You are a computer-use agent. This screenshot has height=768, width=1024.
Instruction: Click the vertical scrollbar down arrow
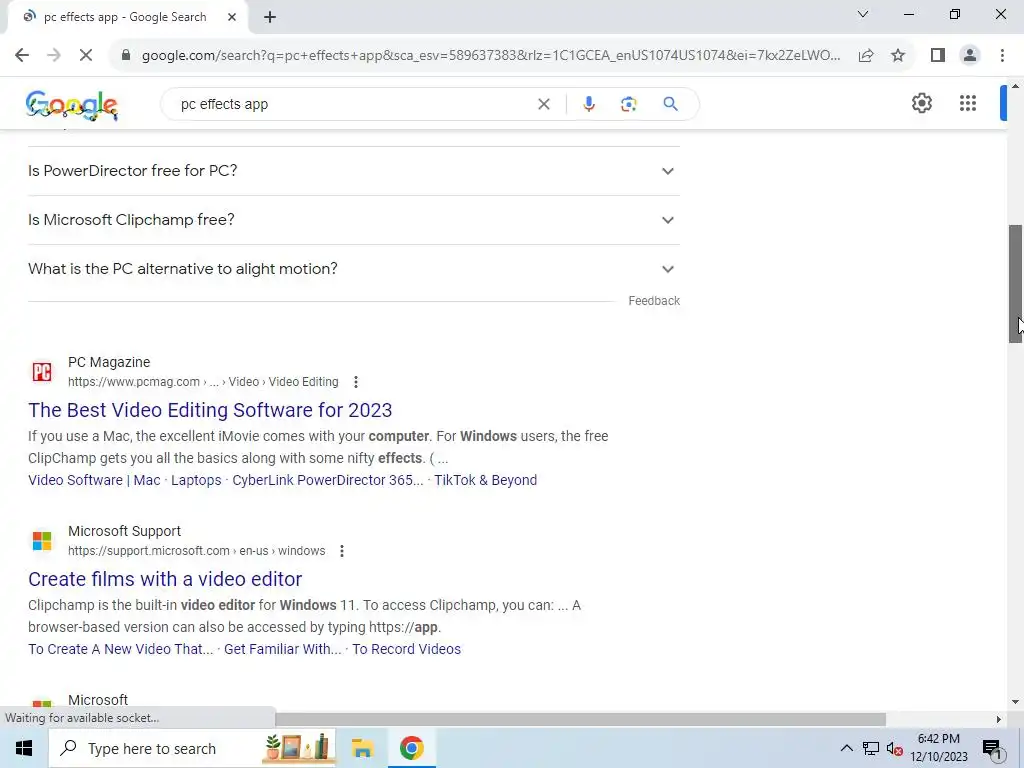coord(1016,702)
